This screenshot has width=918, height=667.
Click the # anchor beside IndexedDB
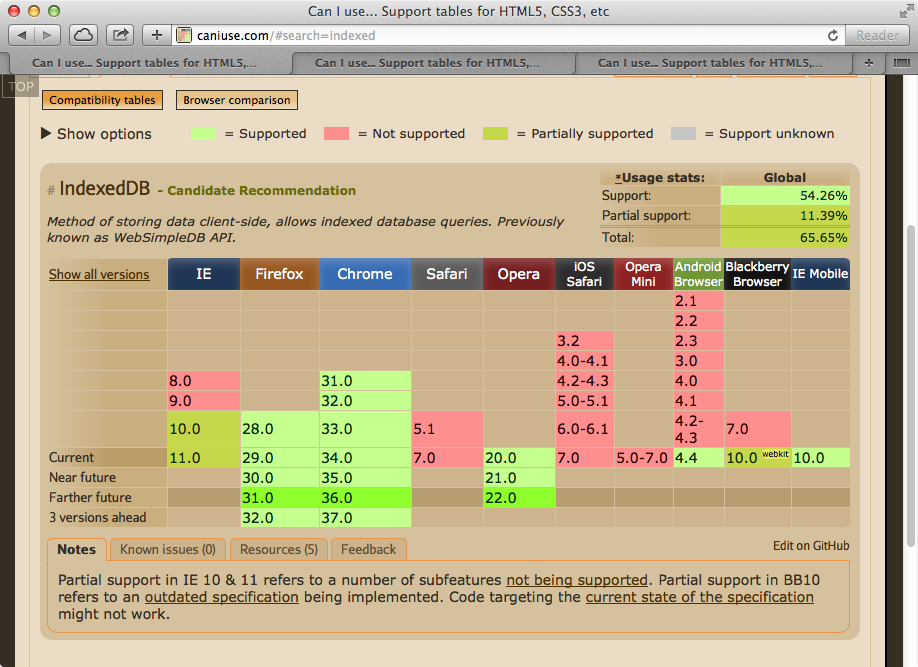pyautogui.click(x=51, y=190)
